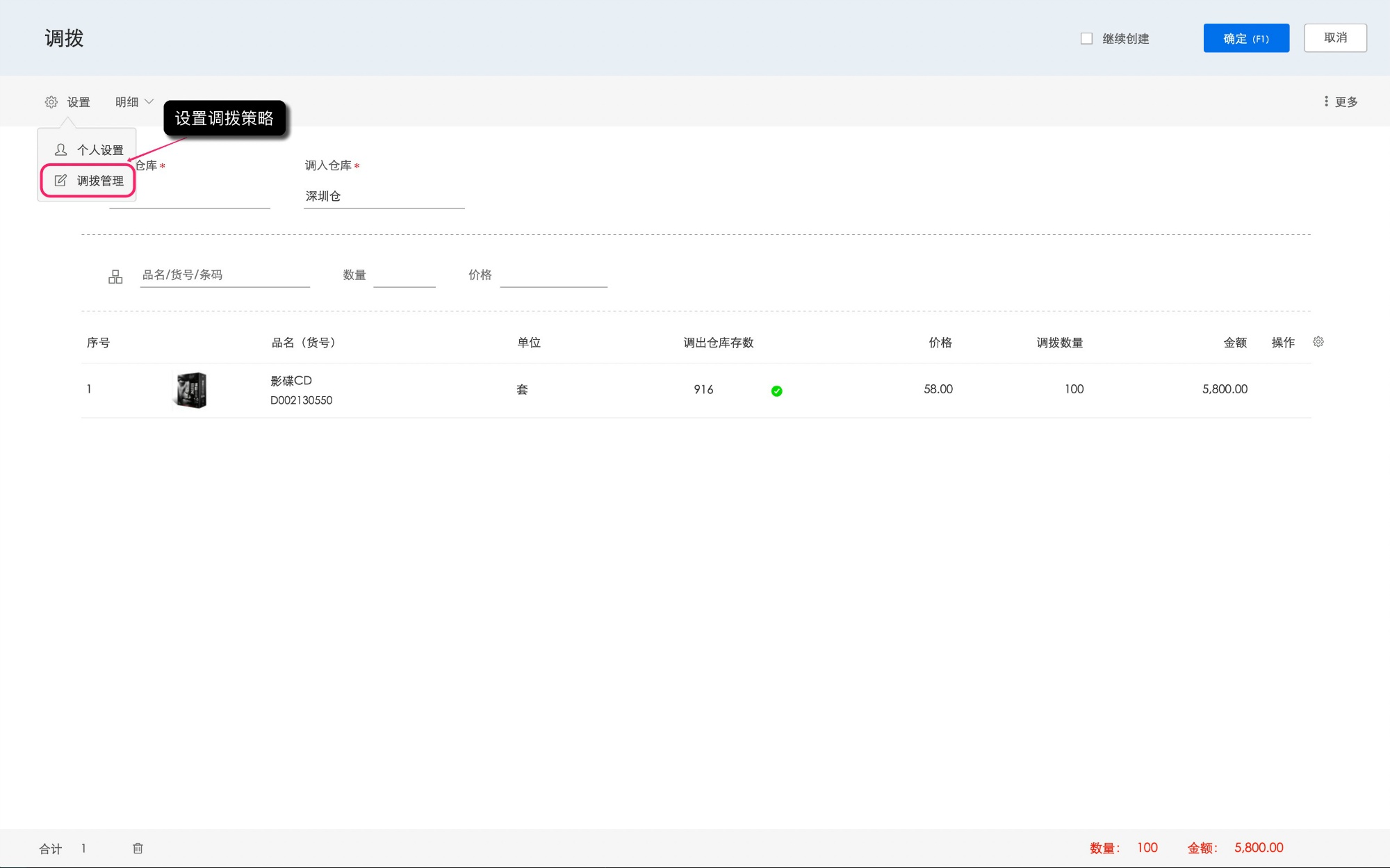Open the 调出仓库 warehouse field
This screenshot has height=868, width=1390.
click(x=202, y=197)
